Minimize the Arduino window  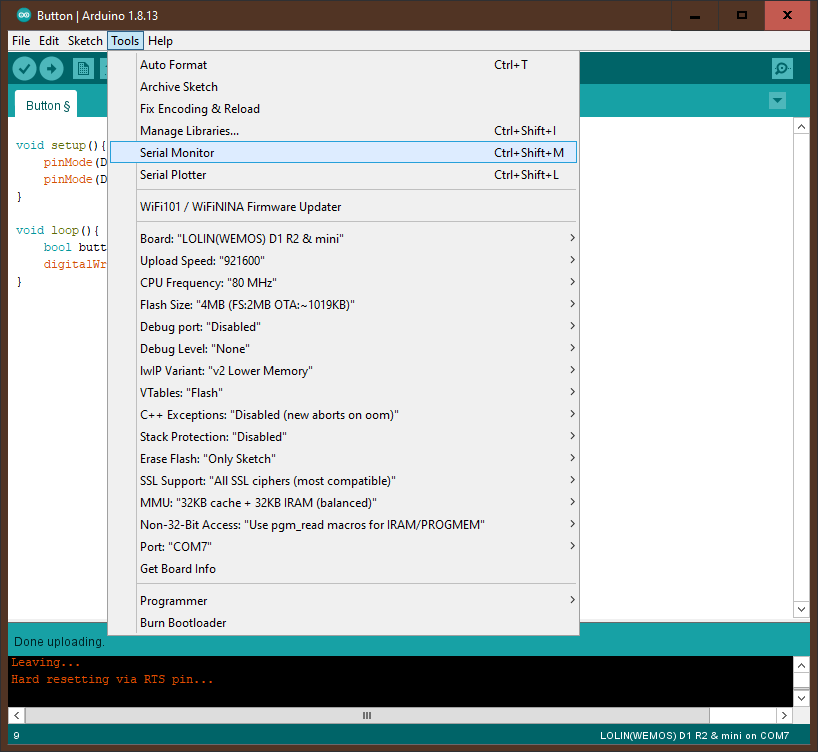[x=694, y=16]
